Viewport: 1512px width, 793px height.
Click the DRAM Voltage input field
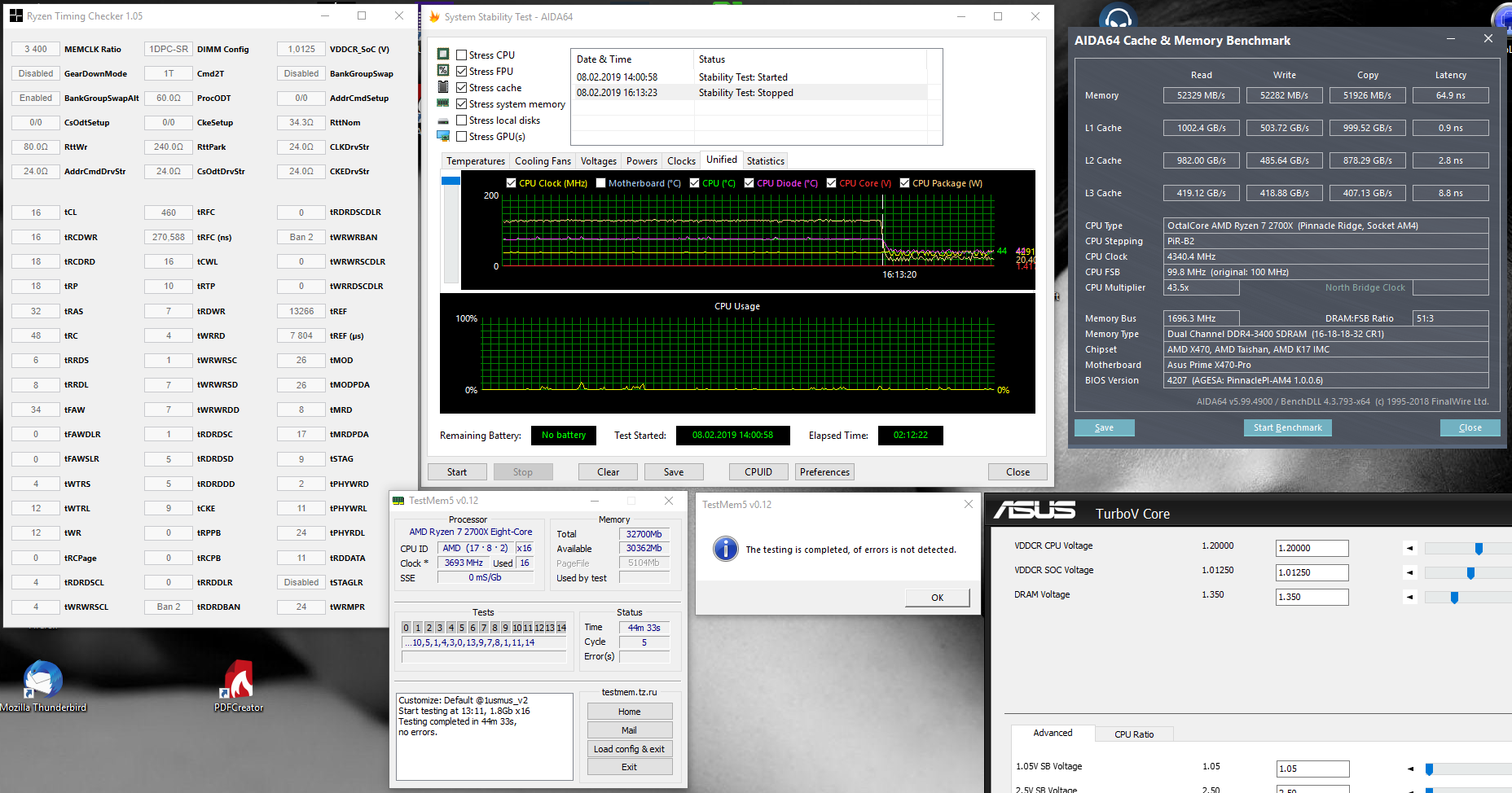pyautogui.click(x=1312, y=598)
